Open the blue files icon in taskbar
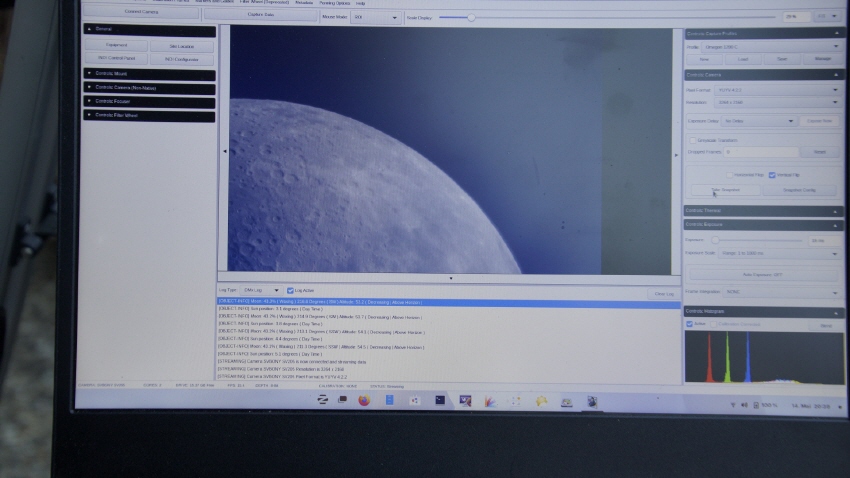Viewport: 850px width, 478px height. pyautogui.click(x=389, y=401)
